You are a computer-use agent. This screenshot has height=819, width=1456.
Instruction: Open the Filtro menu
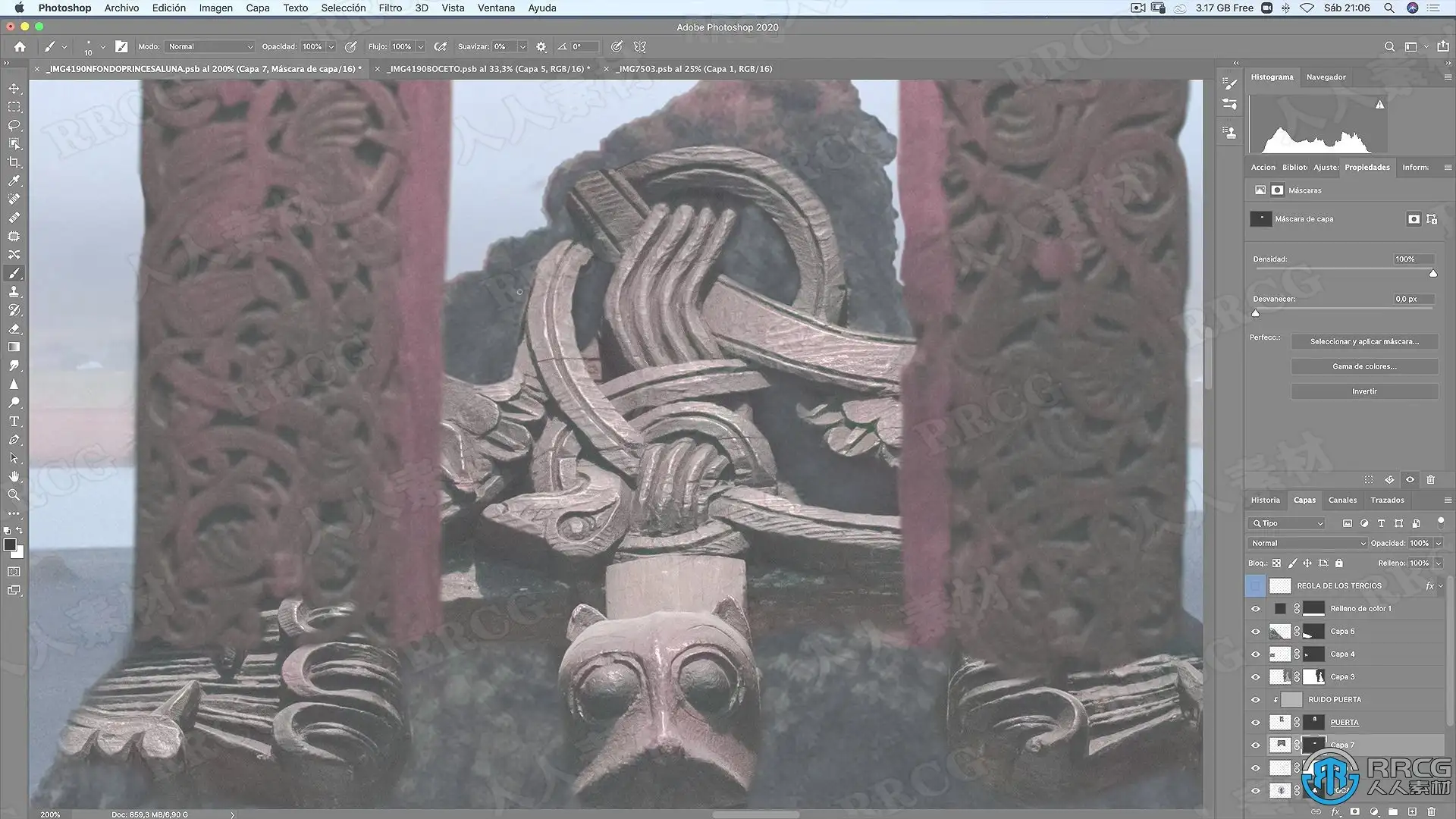(x=390, y=8)
